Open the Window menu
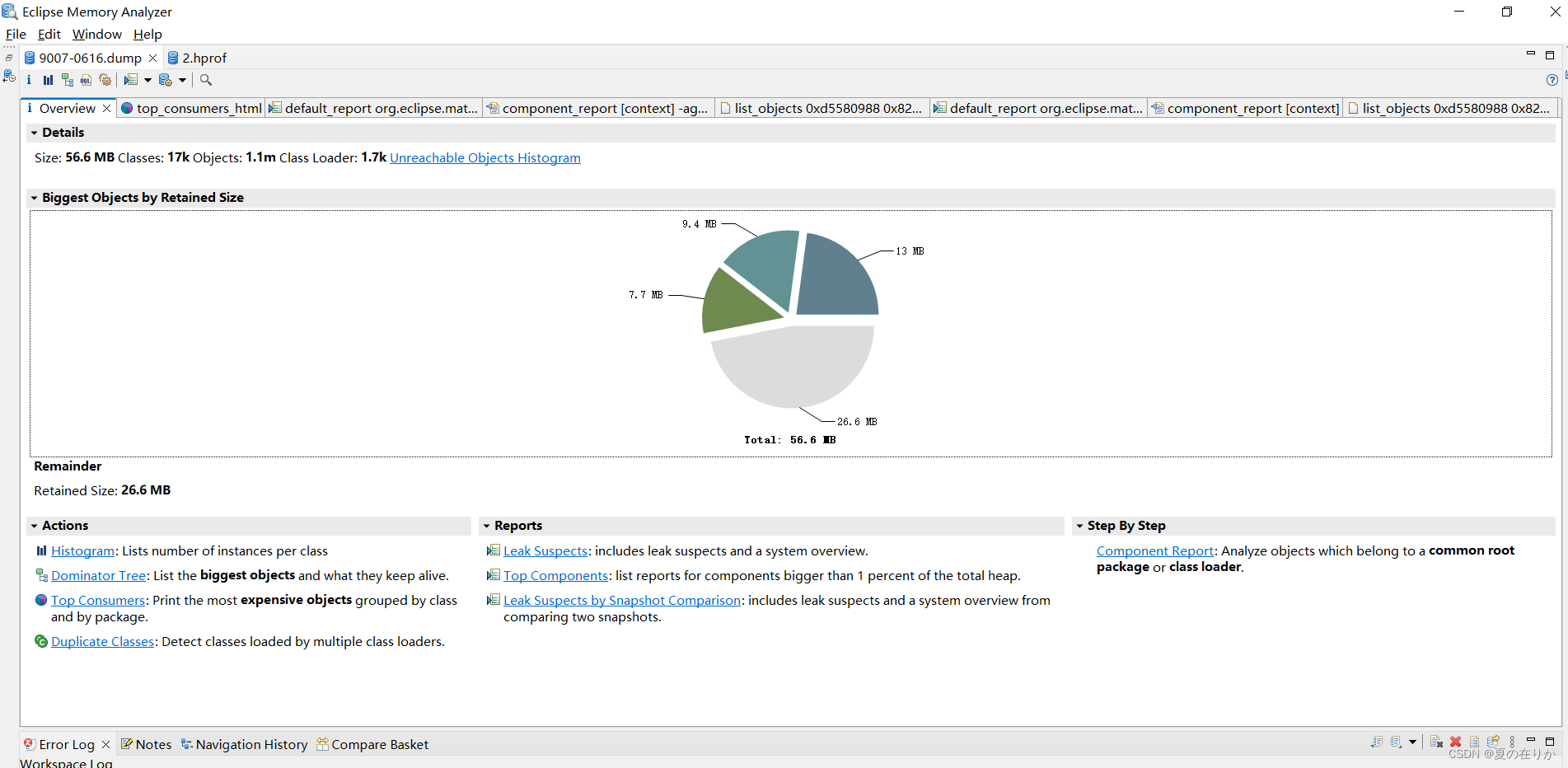The width and height of the screenshot is (1568, 768). (x=97, y=34)
